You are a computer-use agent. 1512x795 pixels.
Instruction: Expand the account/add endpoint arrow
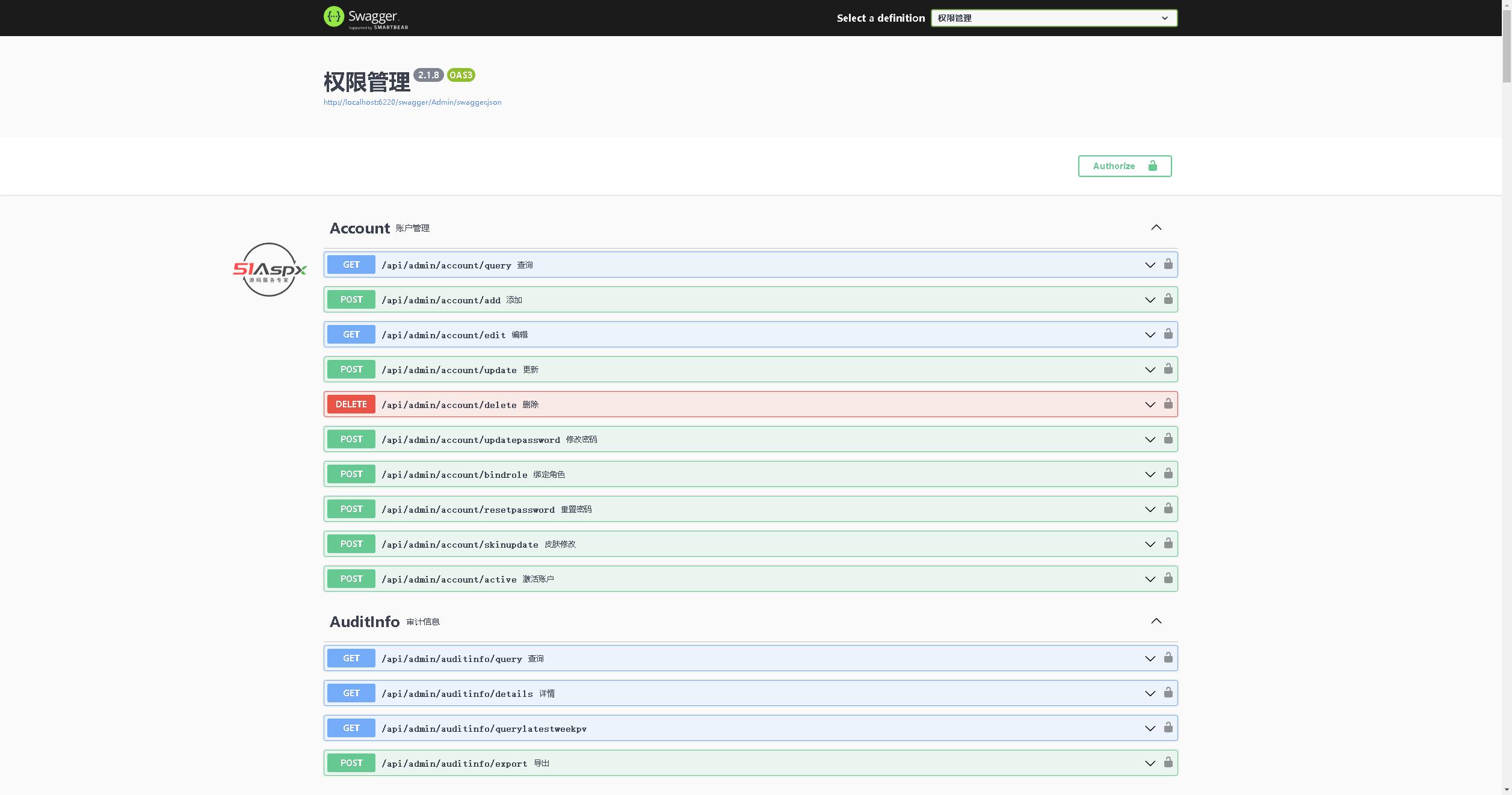click(1150, 300)
